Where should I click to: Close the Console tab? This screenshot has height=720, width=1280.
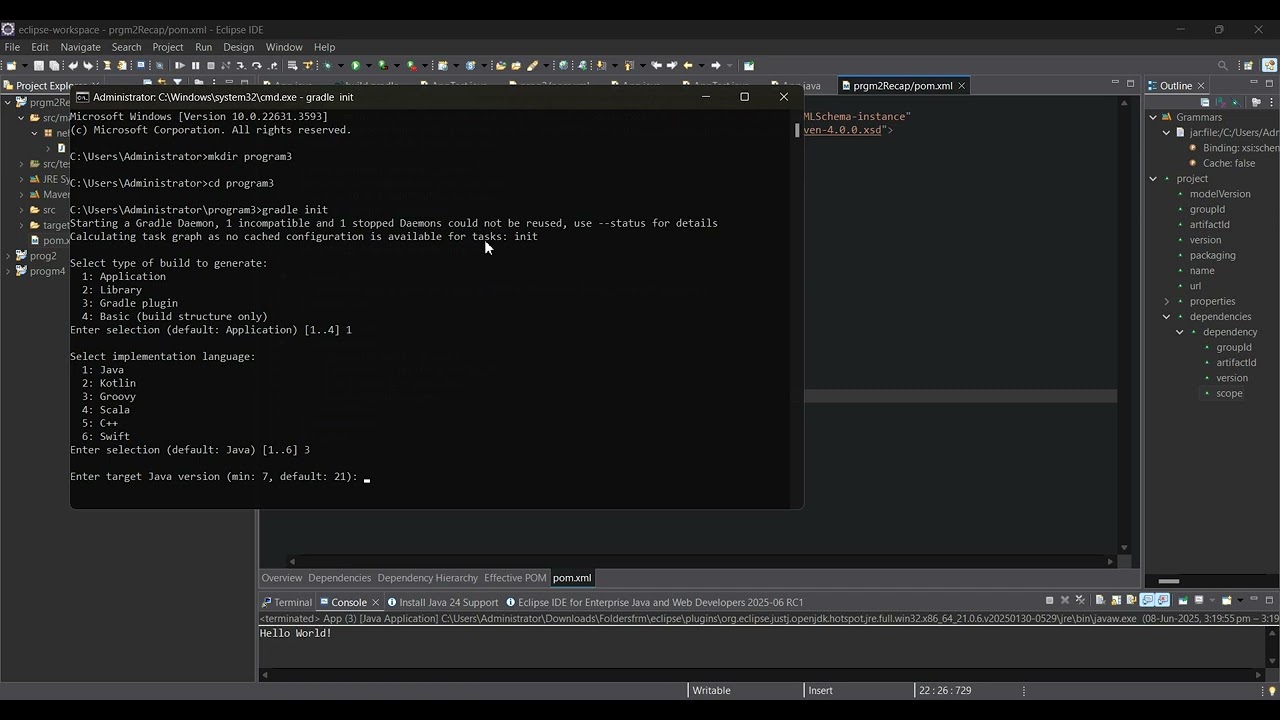[x=376, y=602]
